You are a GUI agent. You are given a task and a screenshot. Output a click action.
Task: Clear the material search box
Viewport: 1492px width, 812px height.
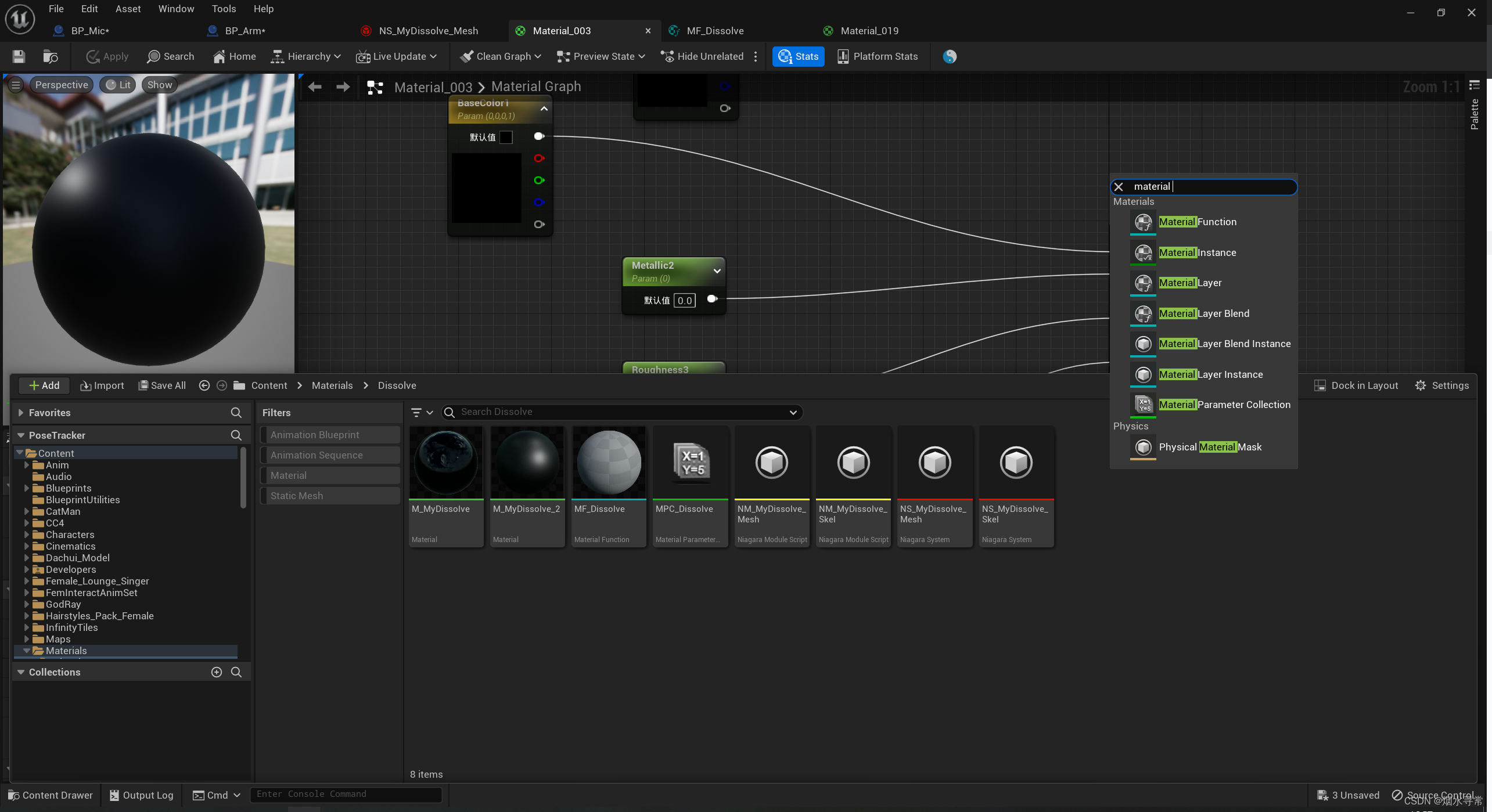click(x=1119, y=187)
